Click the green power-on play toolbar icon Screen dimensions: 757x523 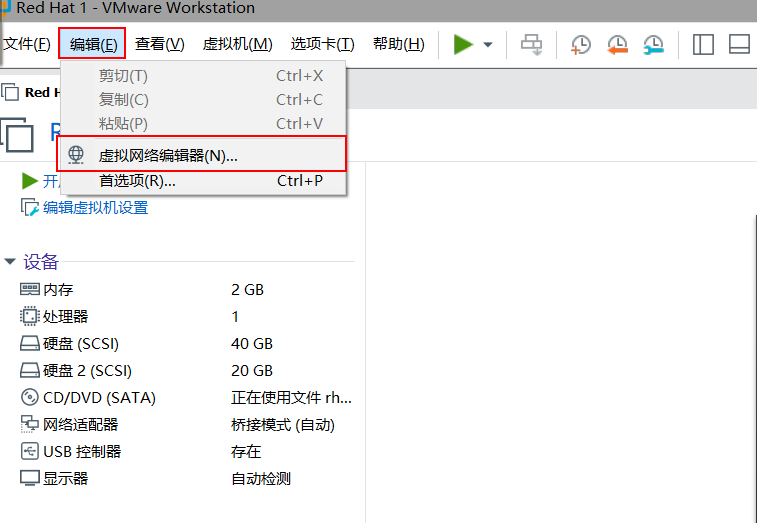coord(463,44)
